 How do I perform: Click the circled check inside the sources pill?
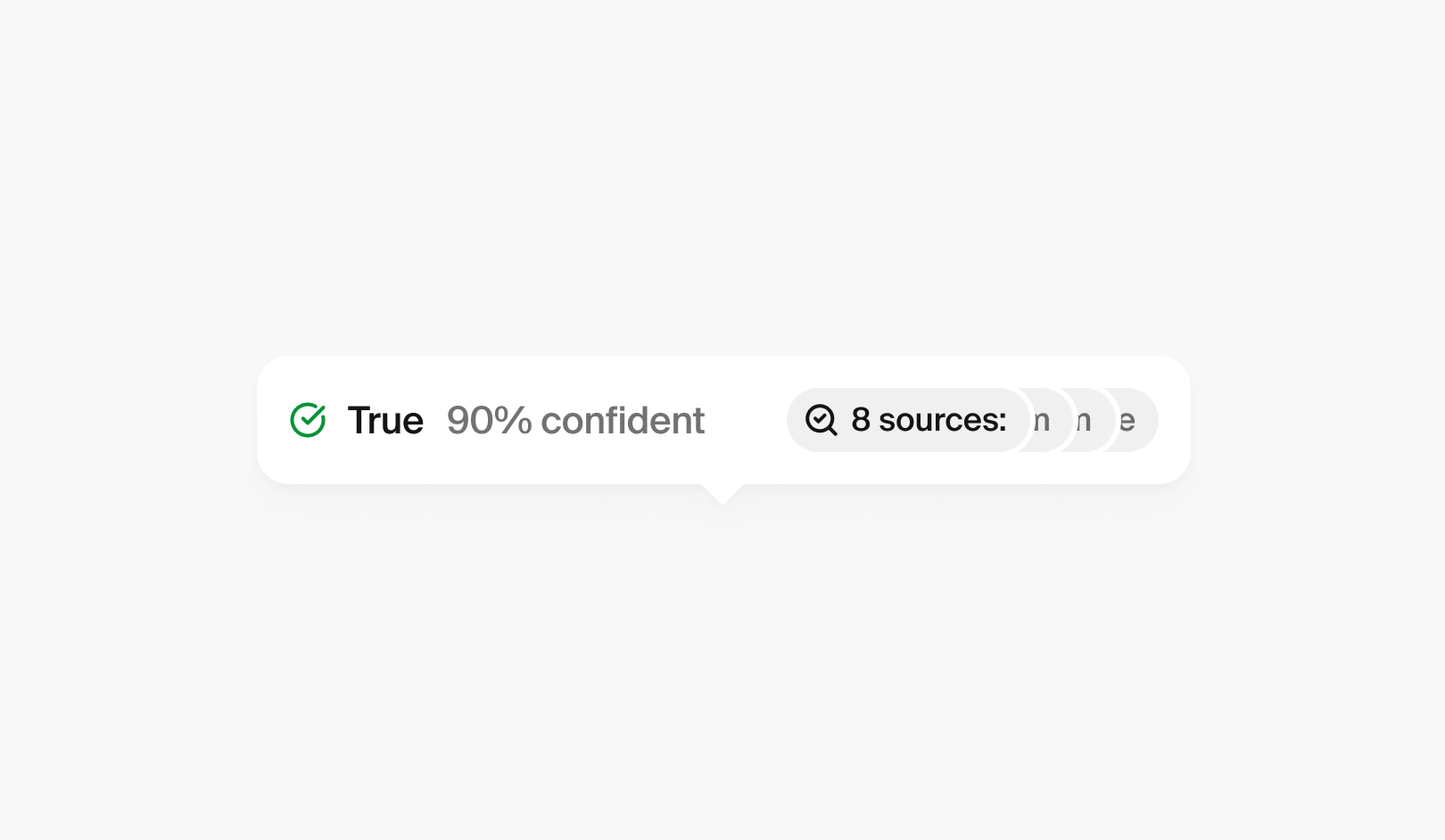click(x=821, y=419)
